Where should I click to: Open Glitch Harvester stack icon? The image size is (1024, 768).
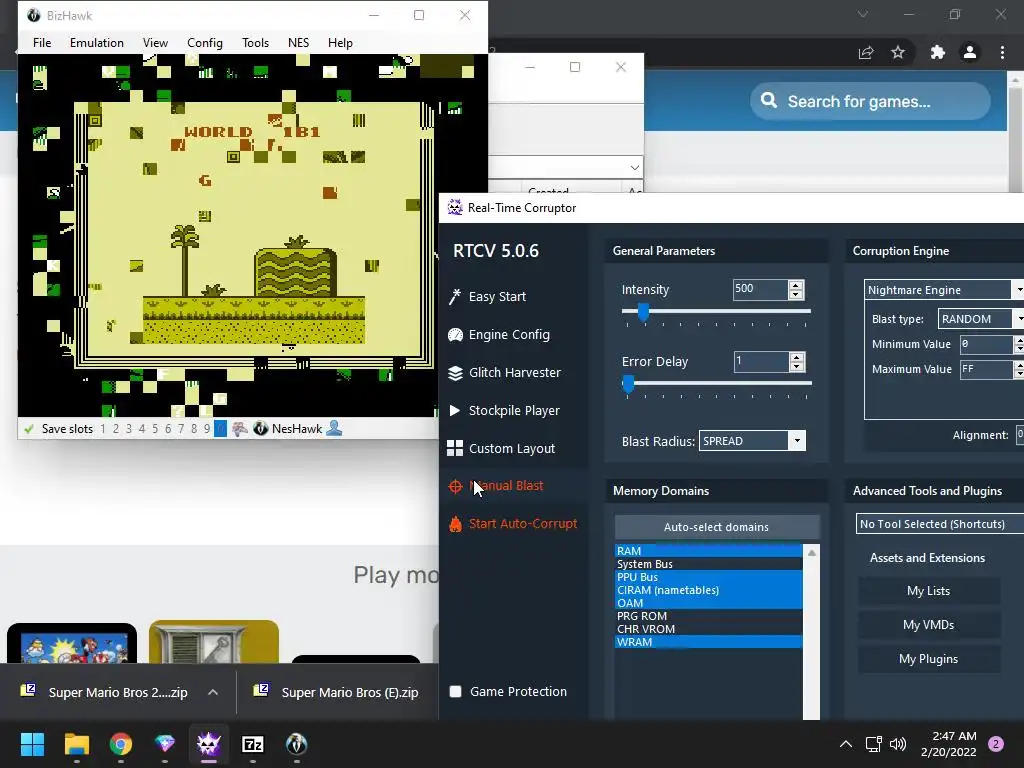click(455, 372)
